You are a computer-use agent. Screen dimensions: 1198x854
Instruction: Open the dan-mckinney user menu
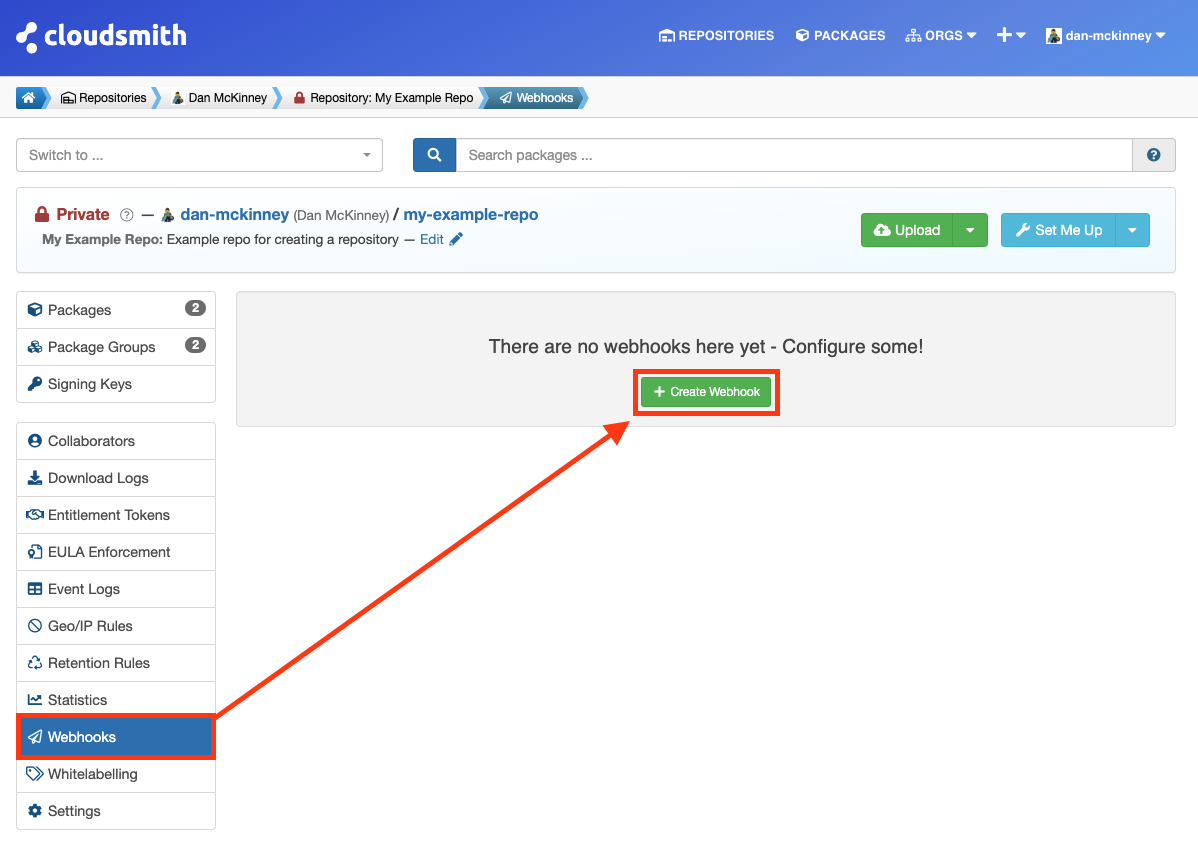[x=1106, y=36]
